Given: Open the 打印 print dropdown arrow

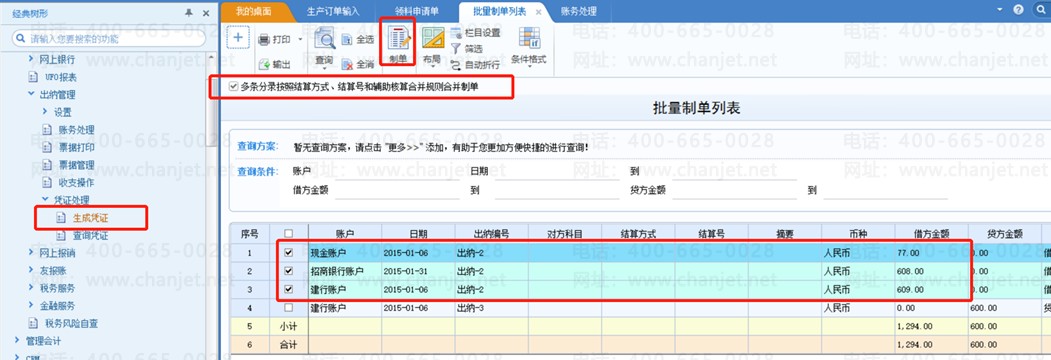Looking at the screenshot, I should point(300,40).
